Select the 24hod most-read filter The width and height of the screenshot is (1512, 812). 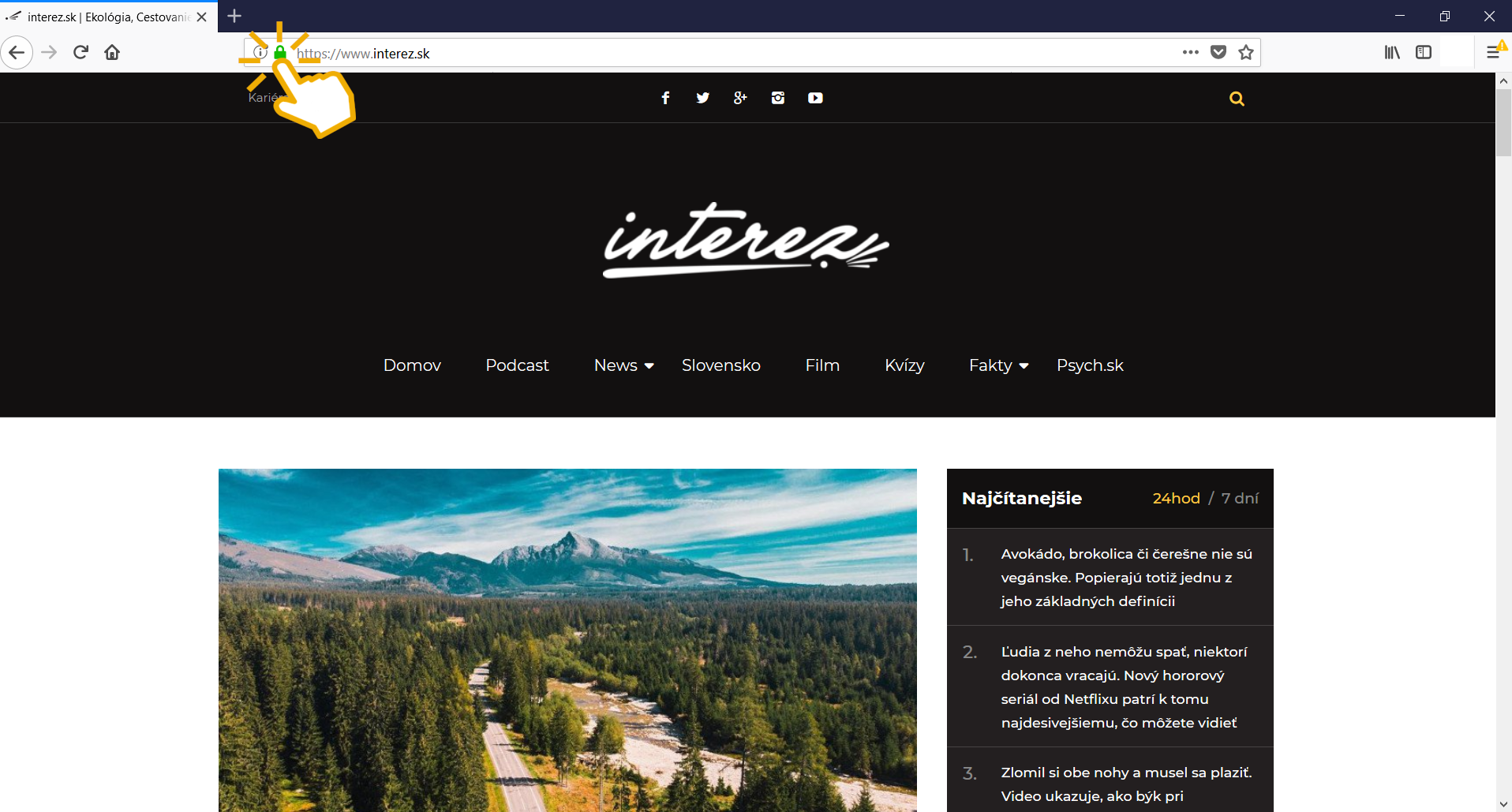click(x=1176, y=498)
